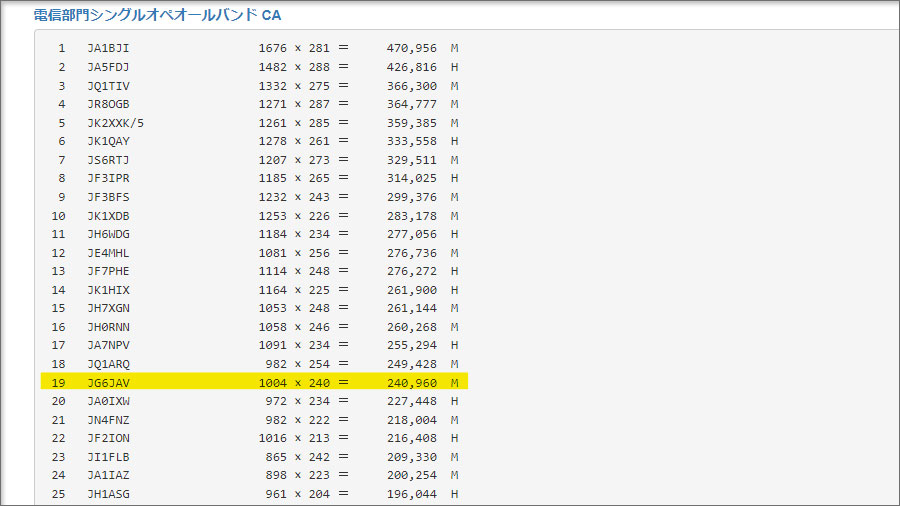
Task: Select the JF2ION score 216,408
Action: click(412, 438)
